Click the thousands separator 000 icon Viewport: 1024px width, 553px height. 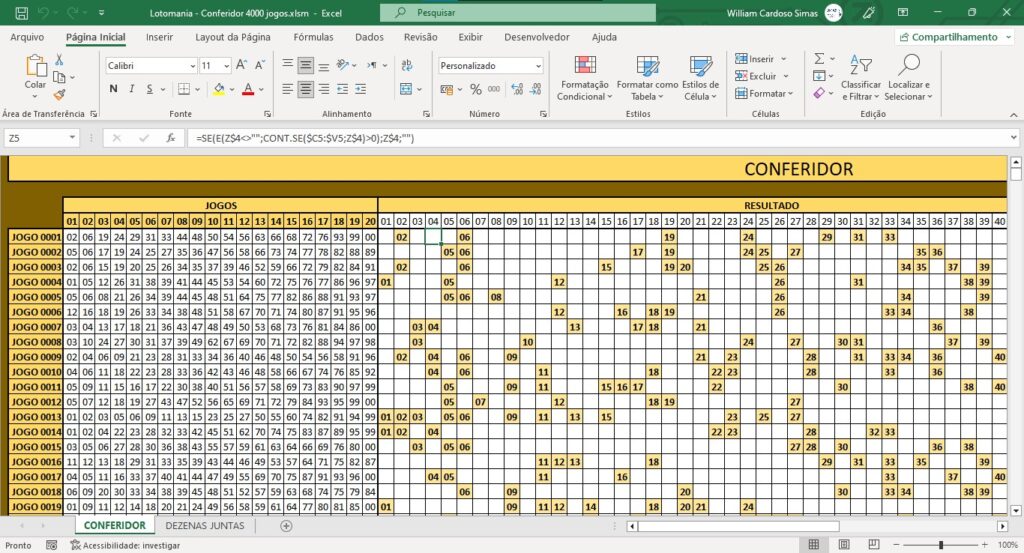pyautogui.click(x=494, y=89)
